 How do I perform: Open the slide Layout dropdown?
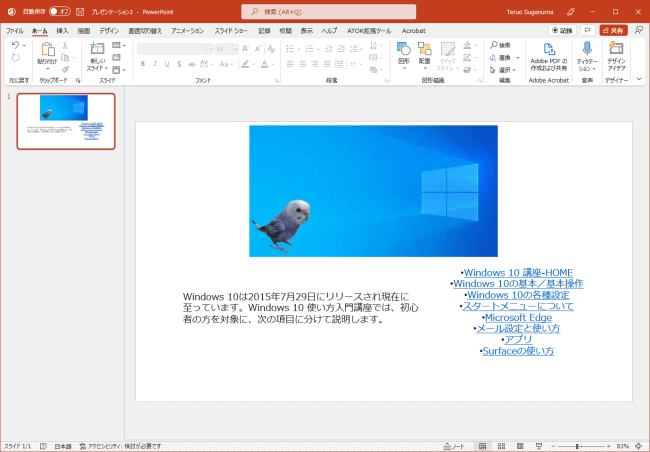click(x=119, y=45)
